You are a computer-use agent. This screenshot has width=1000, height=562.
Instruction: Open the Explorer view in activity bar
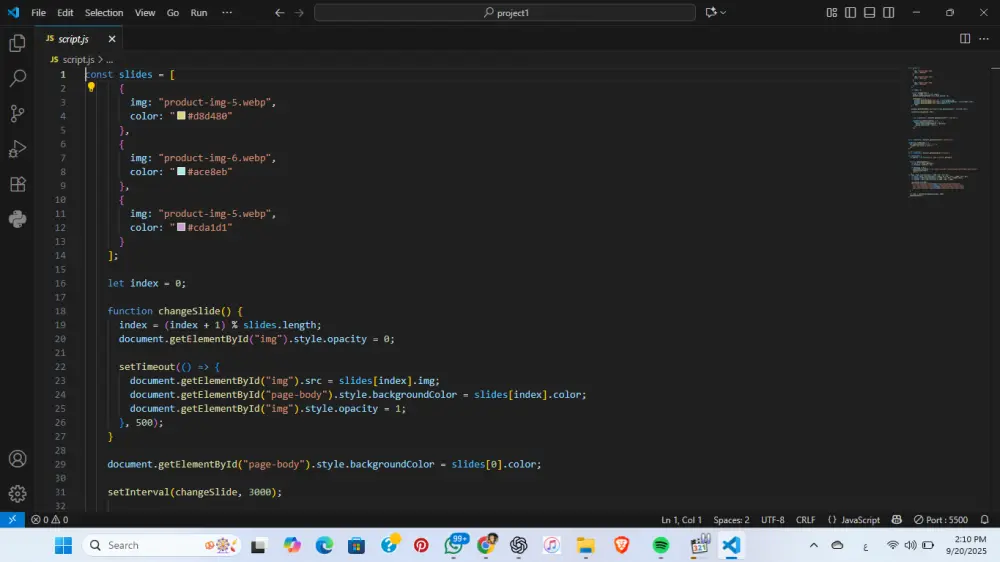(x=17, y=43)
